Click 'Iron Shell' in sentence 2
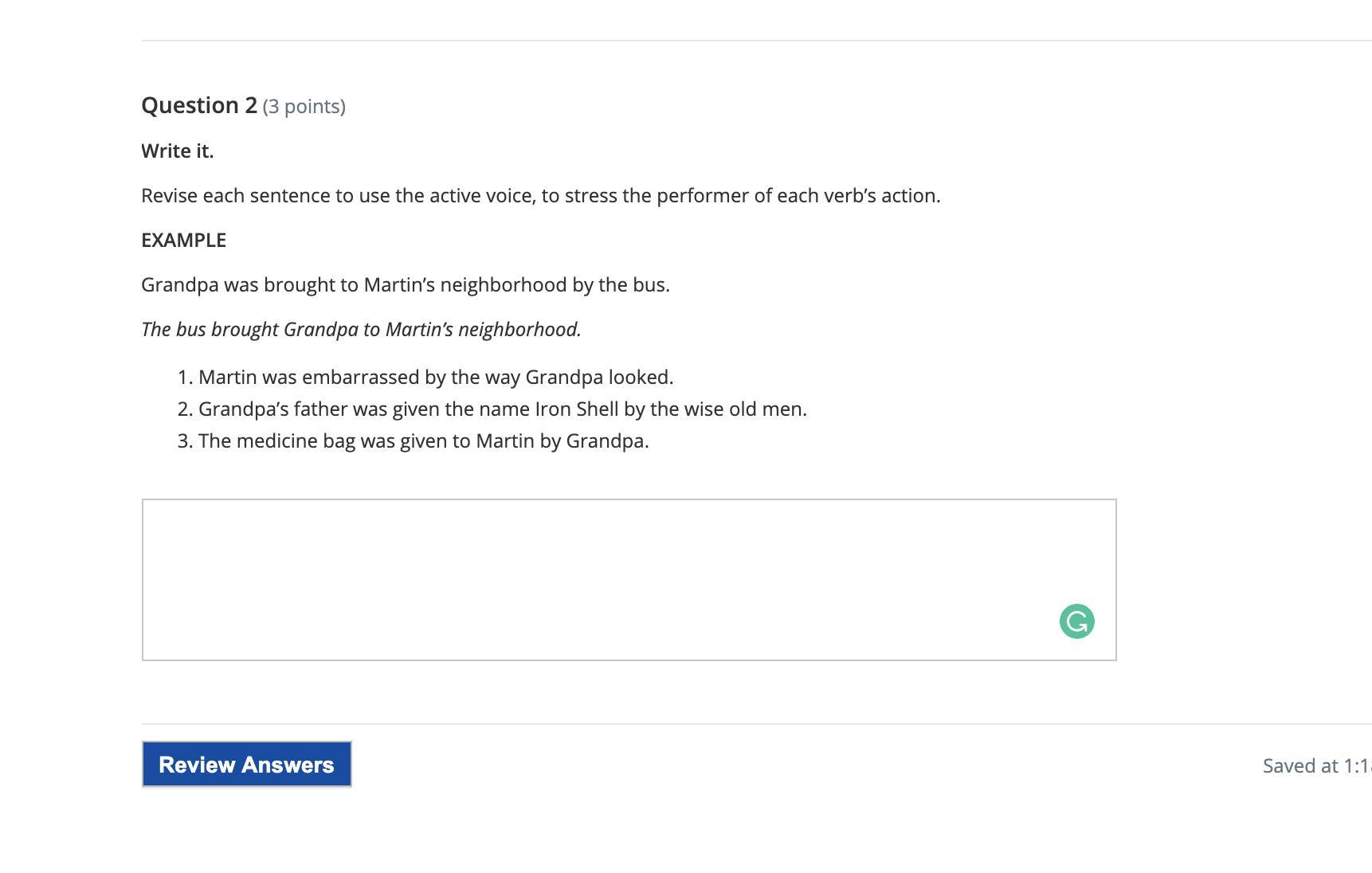 [576, 409]
